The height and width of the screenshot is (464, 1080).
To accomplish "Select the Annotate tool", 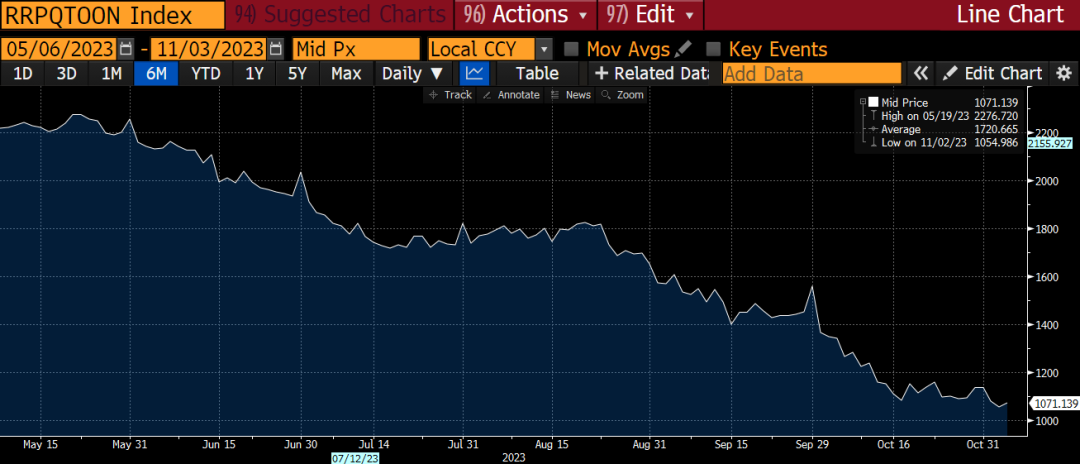I will (511, 95).
